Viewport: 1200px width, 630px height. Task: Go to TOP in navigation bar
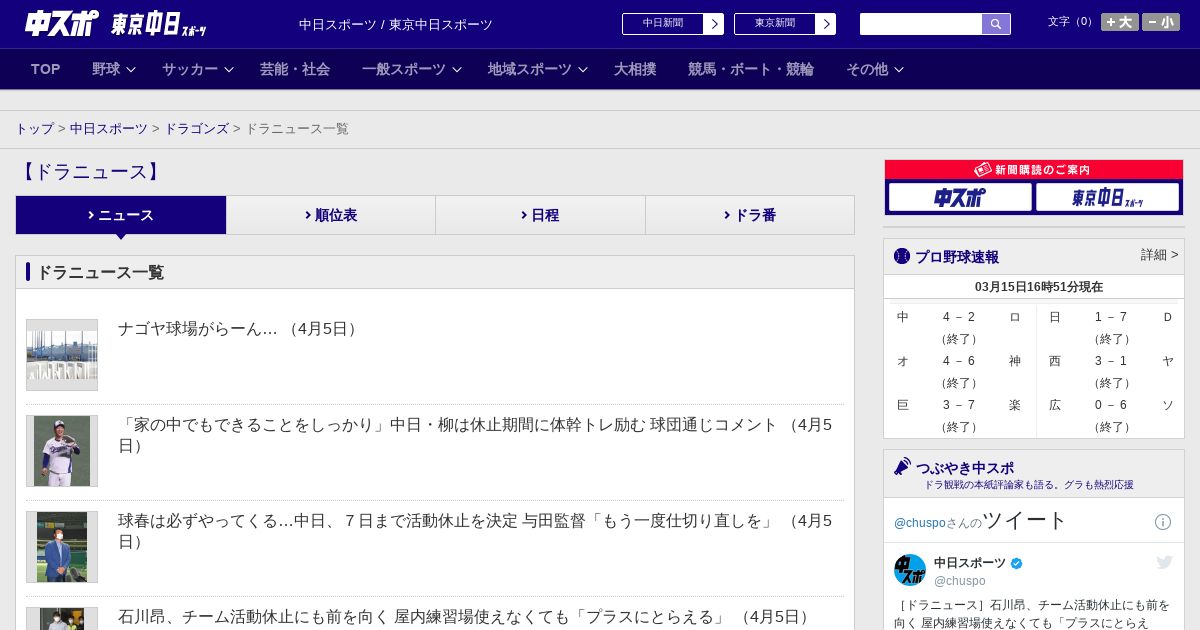[x=46, y=69]
